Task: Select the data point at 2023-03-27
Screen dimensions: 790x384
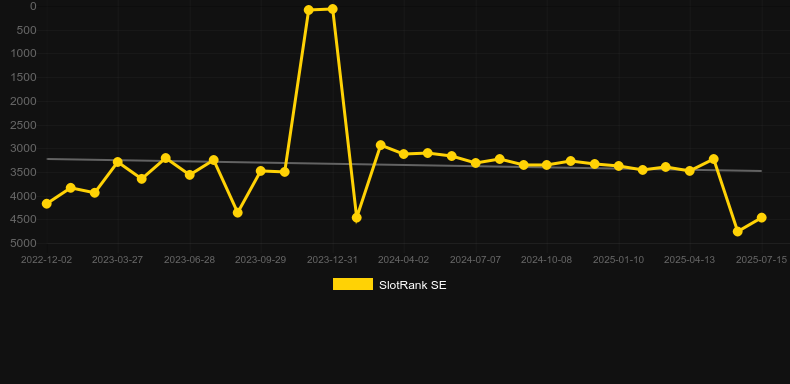Action: 118,162
